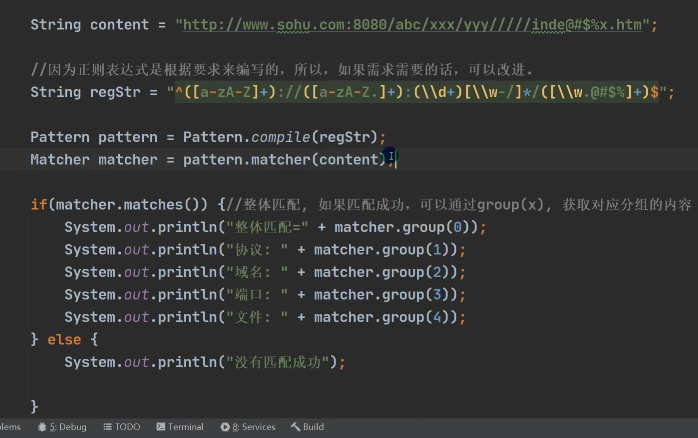
Task: Click the TODO list icon
Action: click(x=107, y=427)
